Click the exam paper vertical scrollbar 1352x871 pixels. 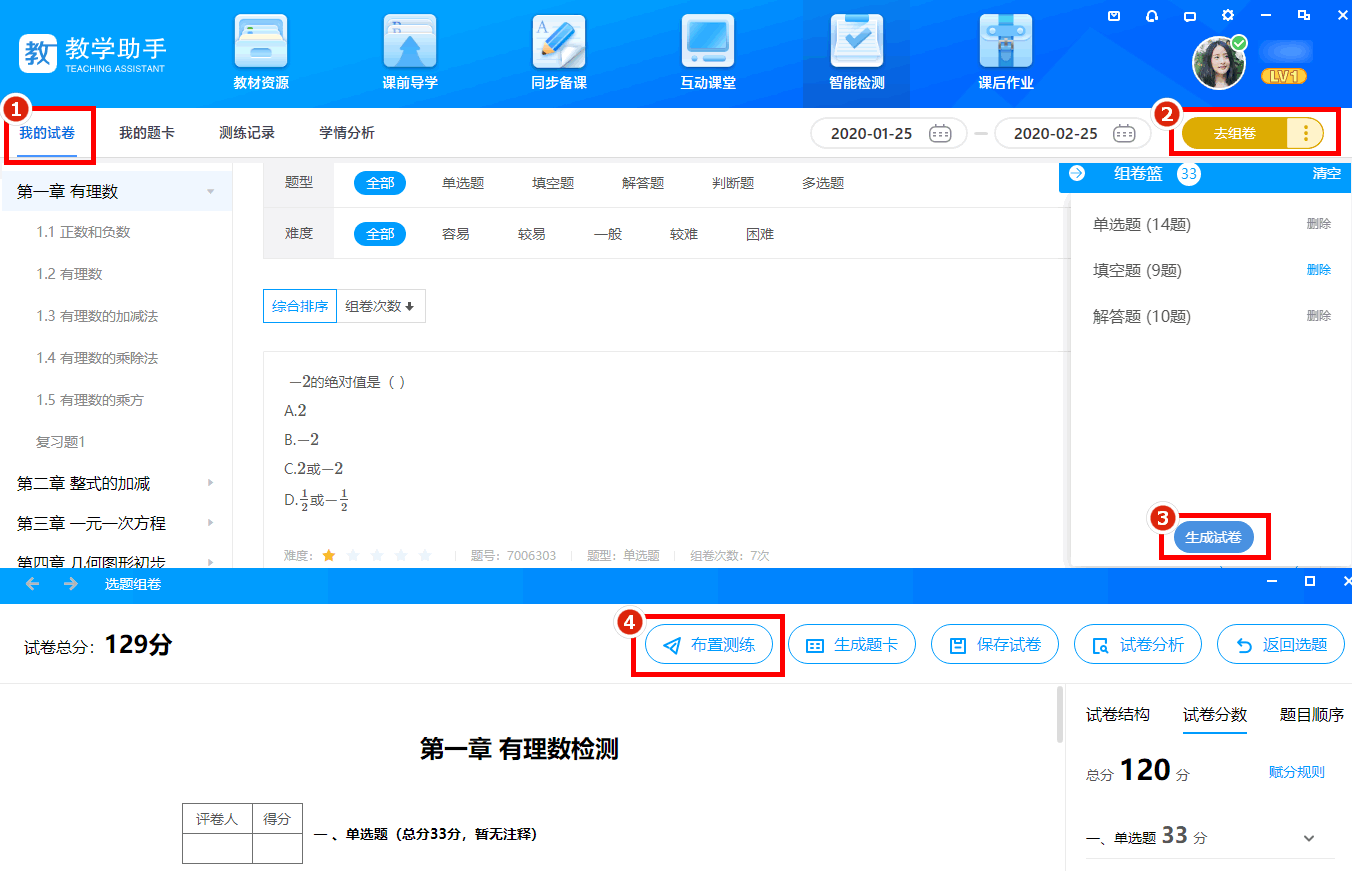pyautogui.click(x=1059, y=714)
